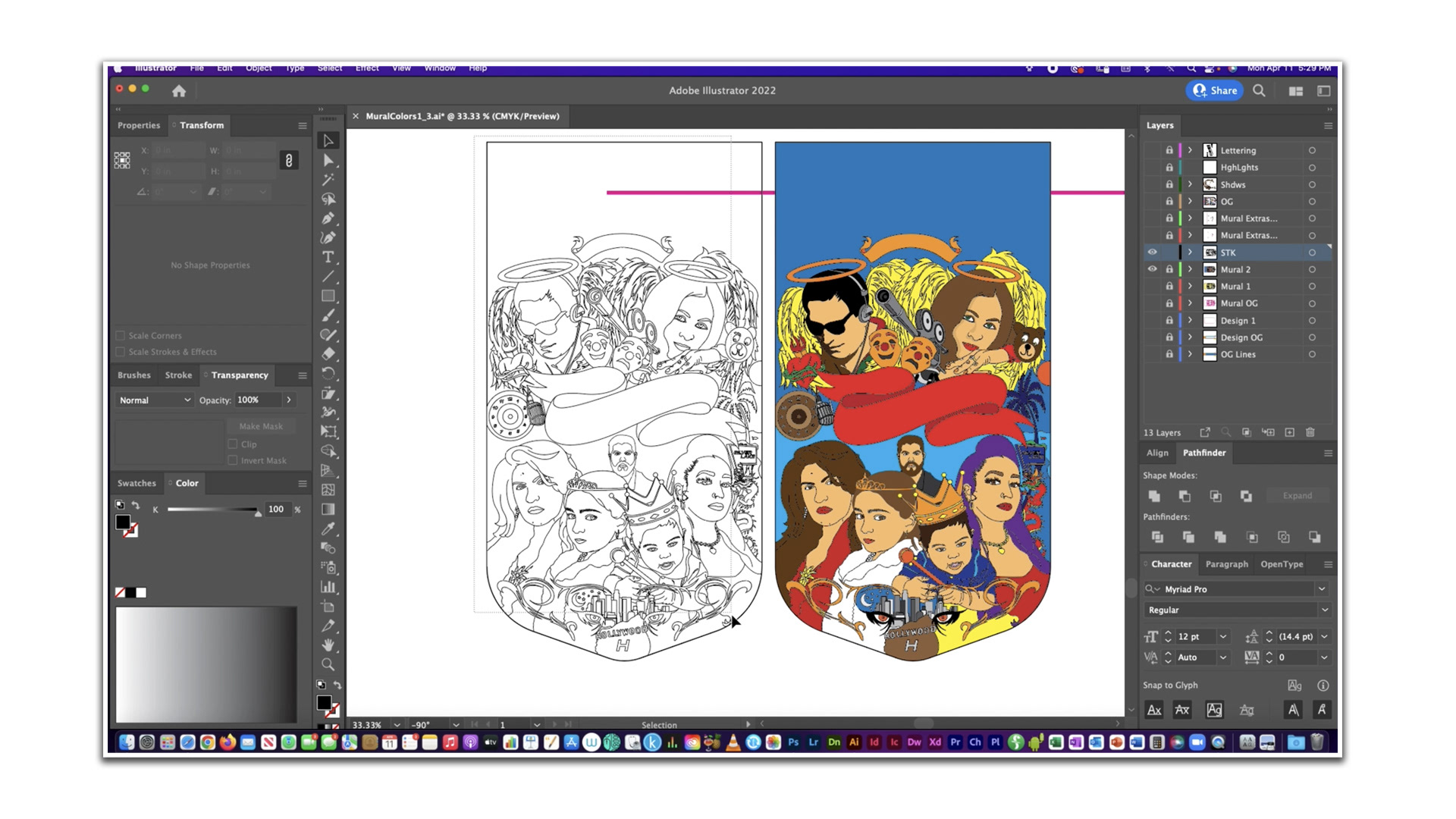Click the Share button

click(1215, 90)
